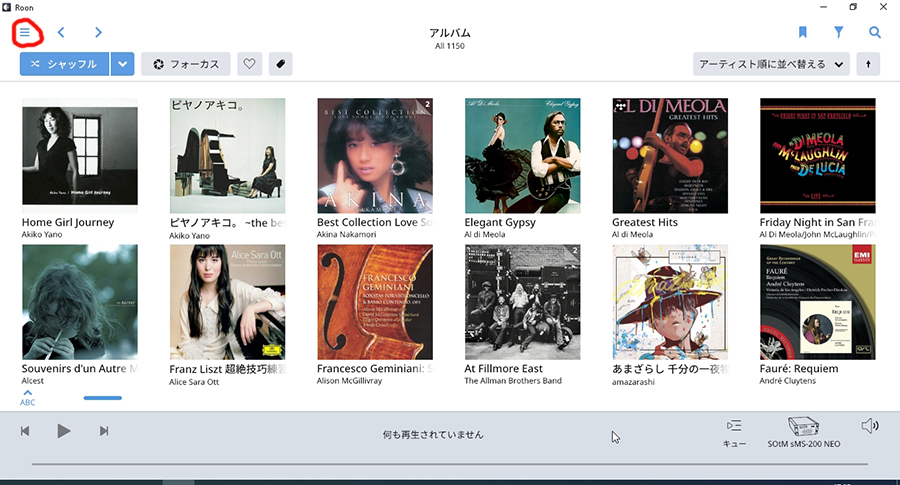Expand the ABC alphabet jump index
The height and width of the screenshot is (485, 900).
(x=28, y=397)
